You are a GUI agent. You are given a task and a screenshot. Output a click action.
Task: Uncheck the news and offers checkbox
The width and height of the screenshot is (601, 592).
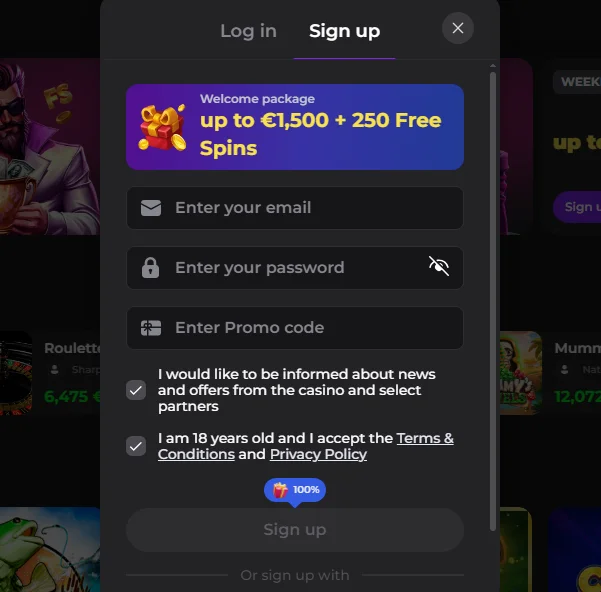[x=136, y=390]
